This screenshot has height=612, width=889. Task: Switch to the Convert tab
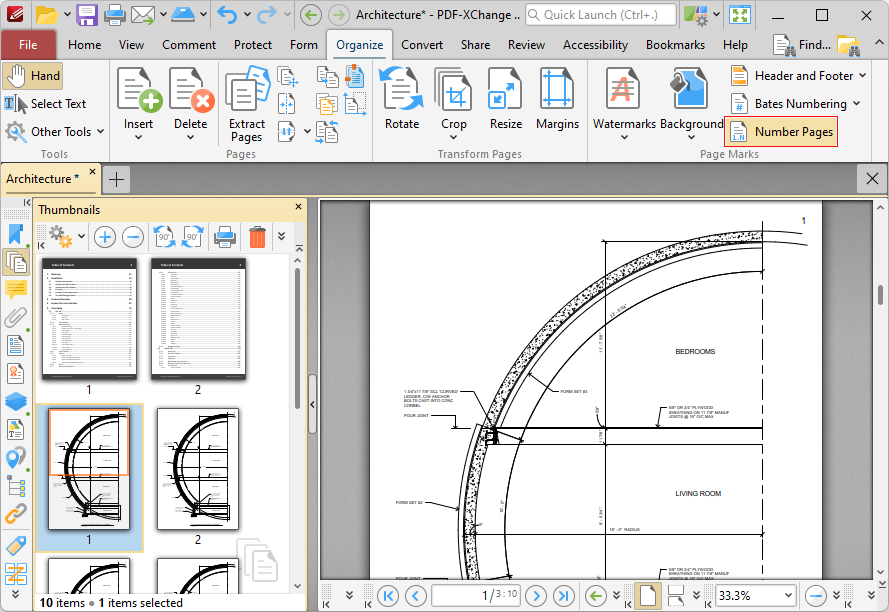click(422, 45)
